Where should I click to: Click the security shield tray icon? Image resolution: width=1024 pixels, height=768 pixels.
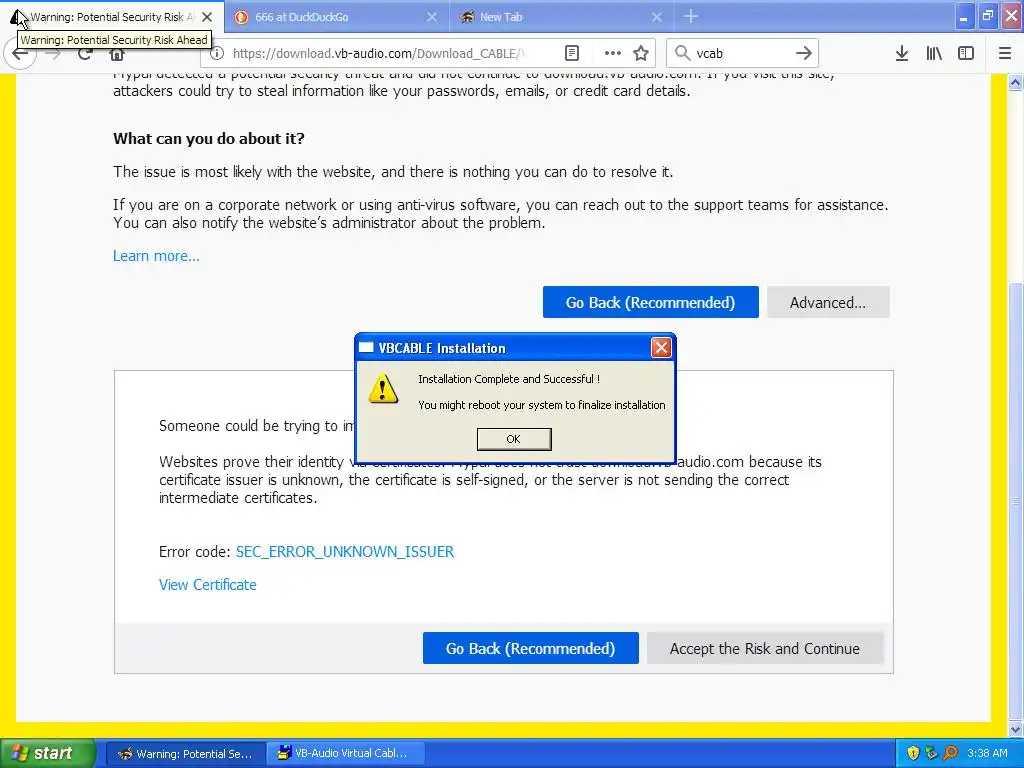pos(913,753)
